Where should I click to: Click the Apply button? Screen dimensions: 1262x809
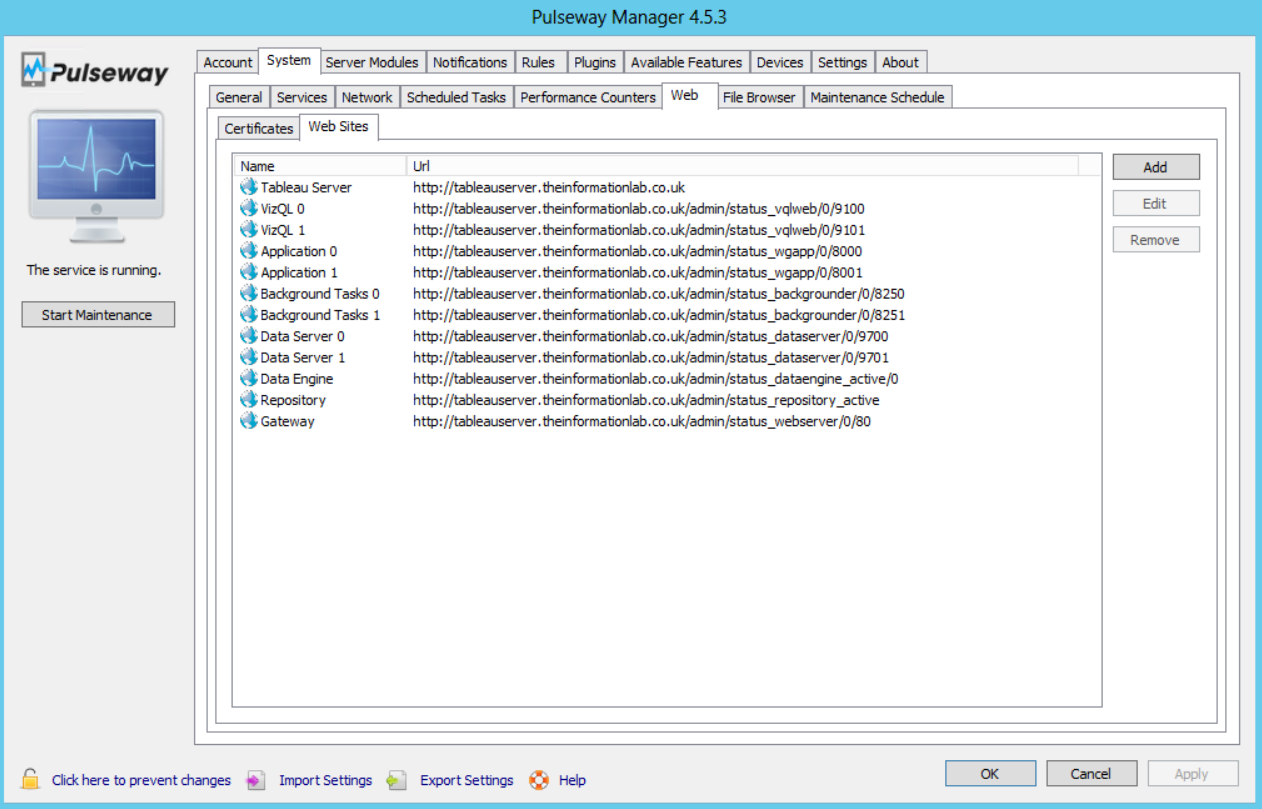pyautogui.click(x=1192, y=773)
